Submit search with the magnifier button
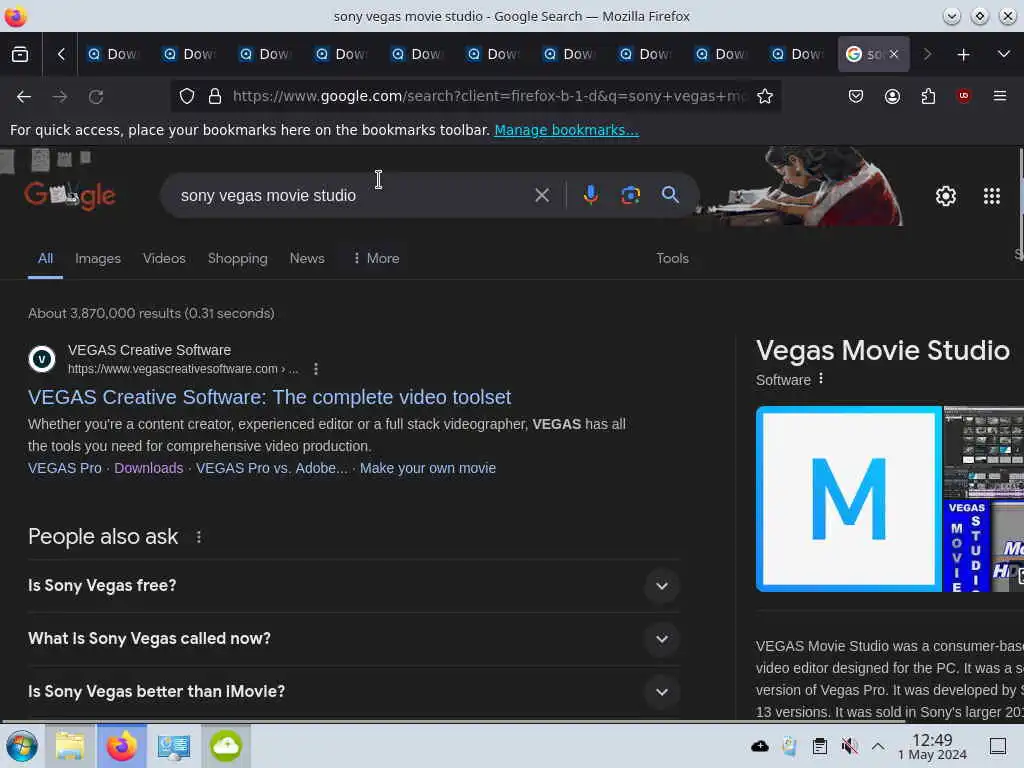1024x768 pixels. (x=670, y=195)
